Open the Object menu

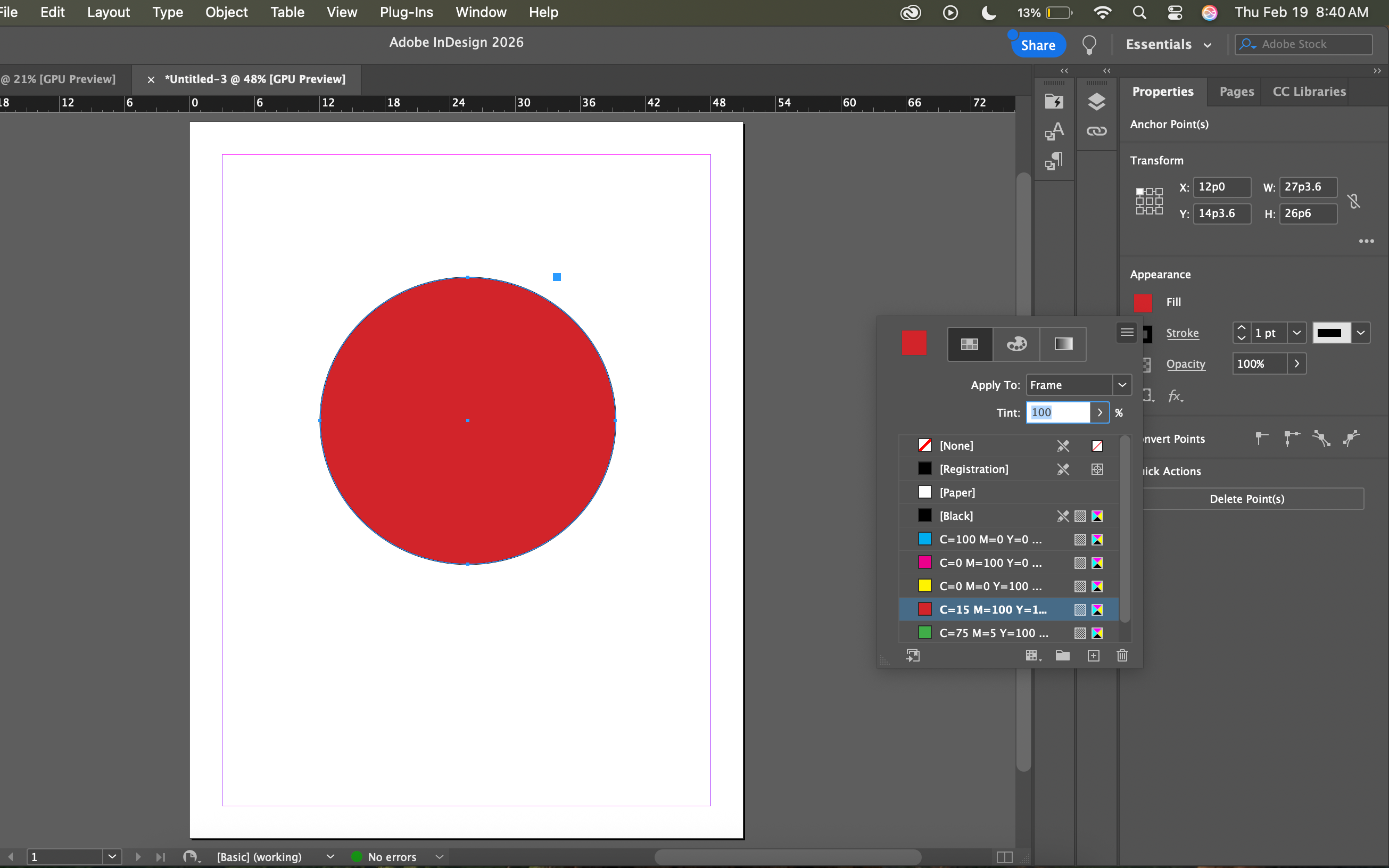coord(226,12)
